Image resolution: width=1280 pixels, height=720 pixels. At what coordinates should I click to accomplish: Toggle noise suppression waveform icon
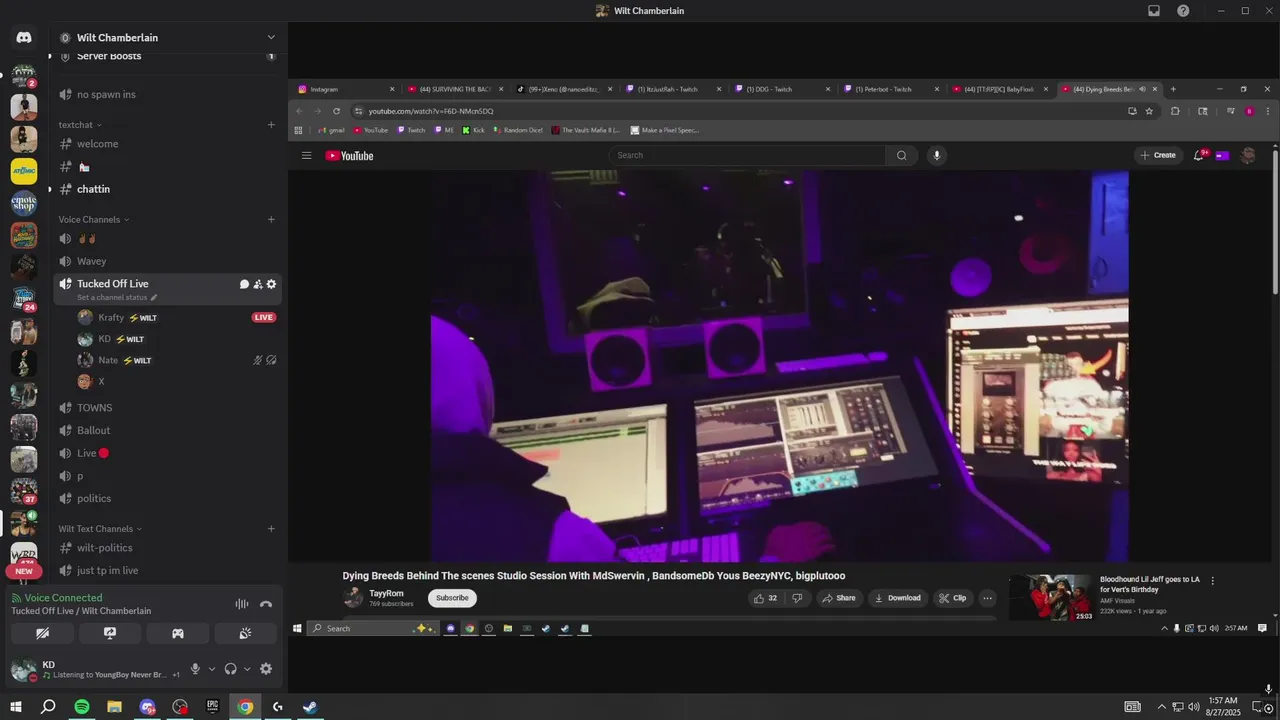(x=242, y=604)
